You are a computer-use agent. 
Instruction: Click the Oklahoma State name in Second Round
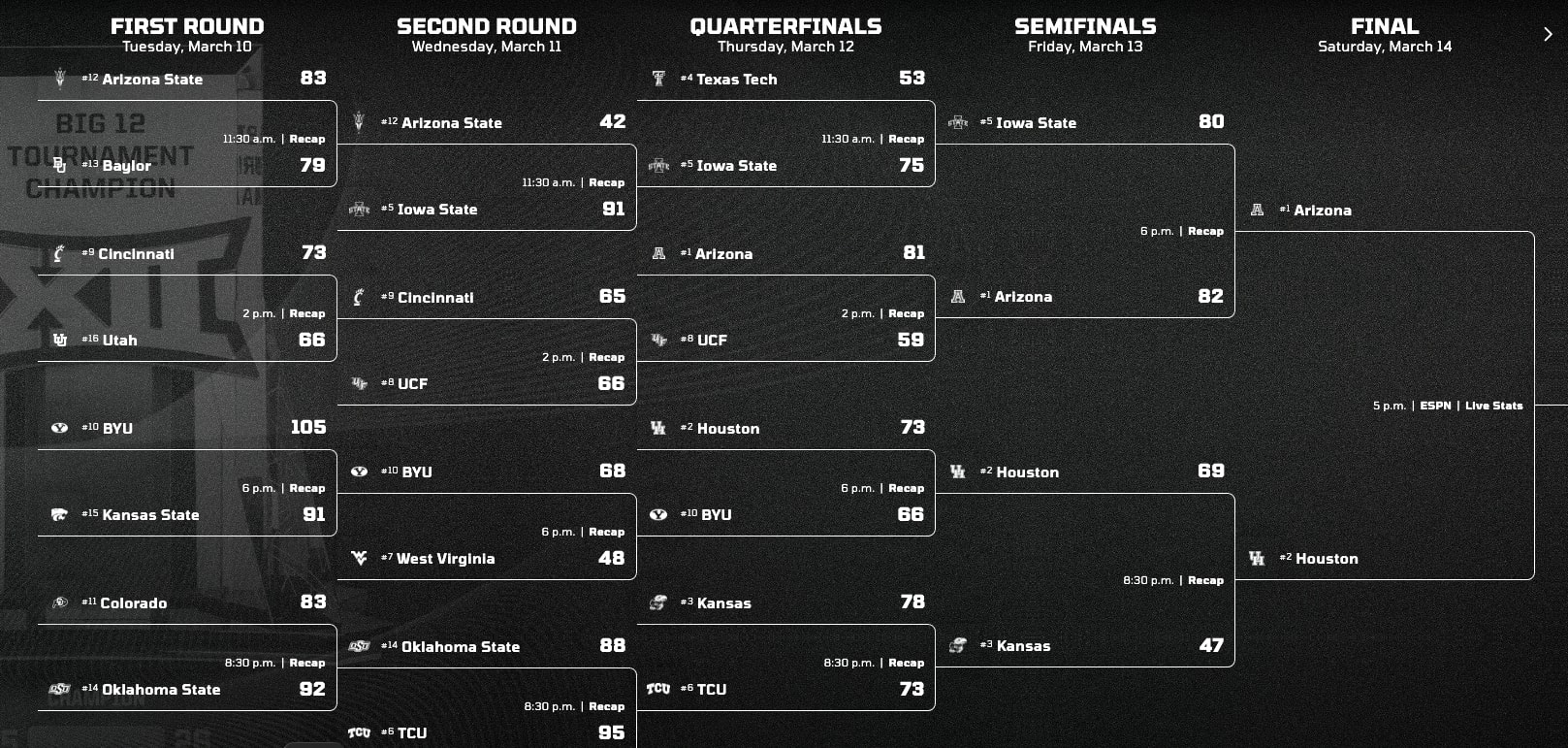(461, 647)
